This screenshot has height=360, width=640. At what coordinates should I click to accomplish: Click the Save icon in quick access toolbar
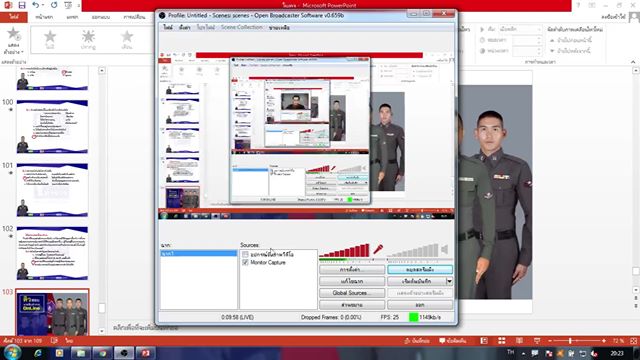click(x=22, y=5)
